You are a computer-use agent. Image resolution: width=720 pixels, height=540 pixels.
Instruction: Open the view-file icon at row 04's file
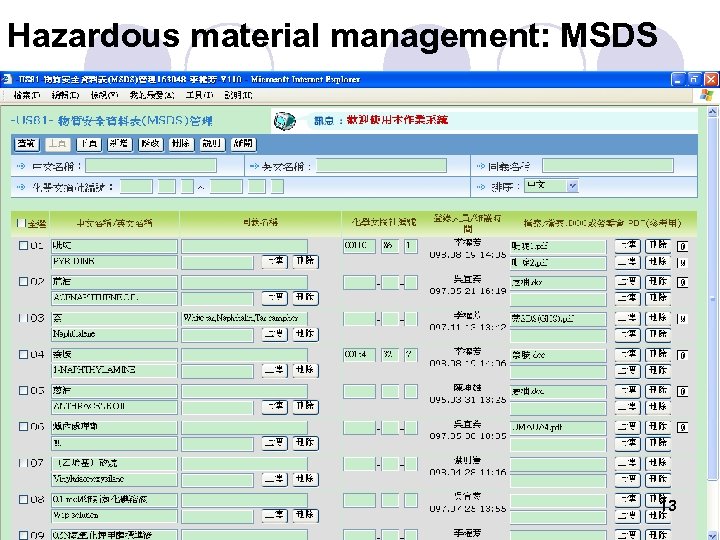coord(682,355)
